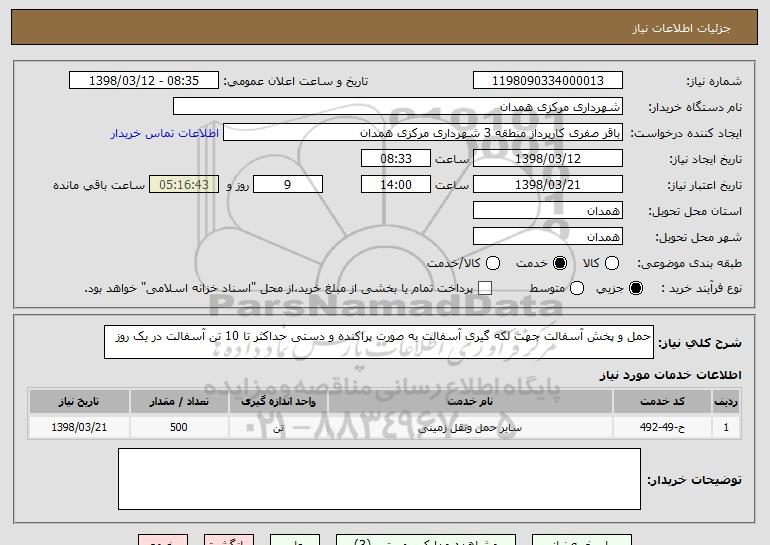Click the quantity cell 500

pos(179,427)
